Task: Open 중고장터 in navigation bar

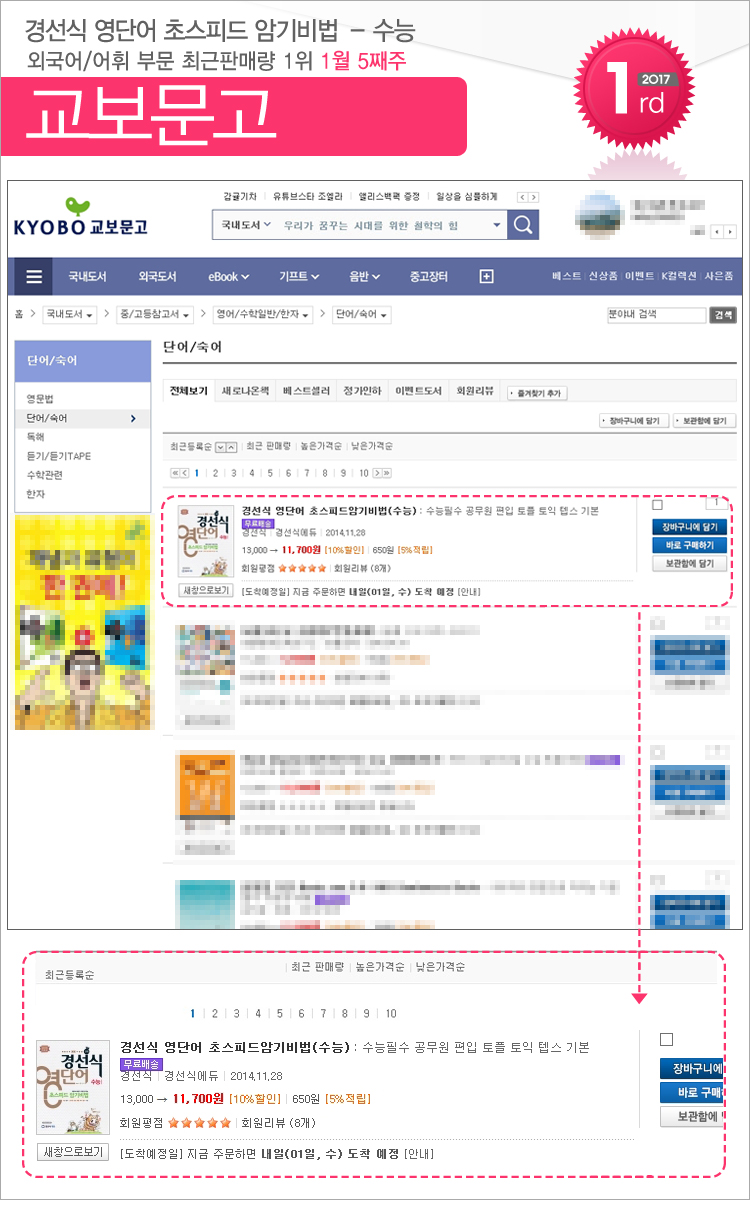Action: click(x=428, y=277)
